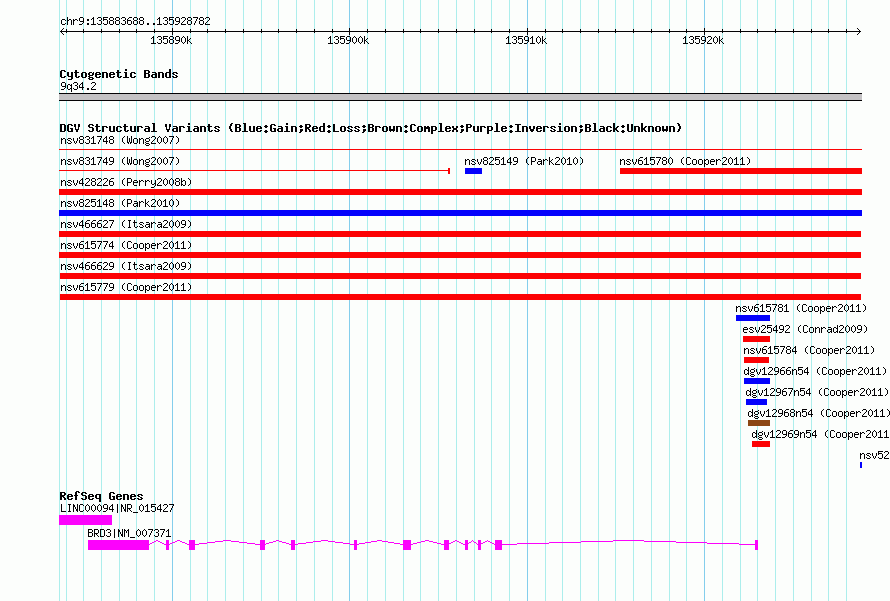Click the Cytogenetic Bands track title

click(x=119, y=74)
